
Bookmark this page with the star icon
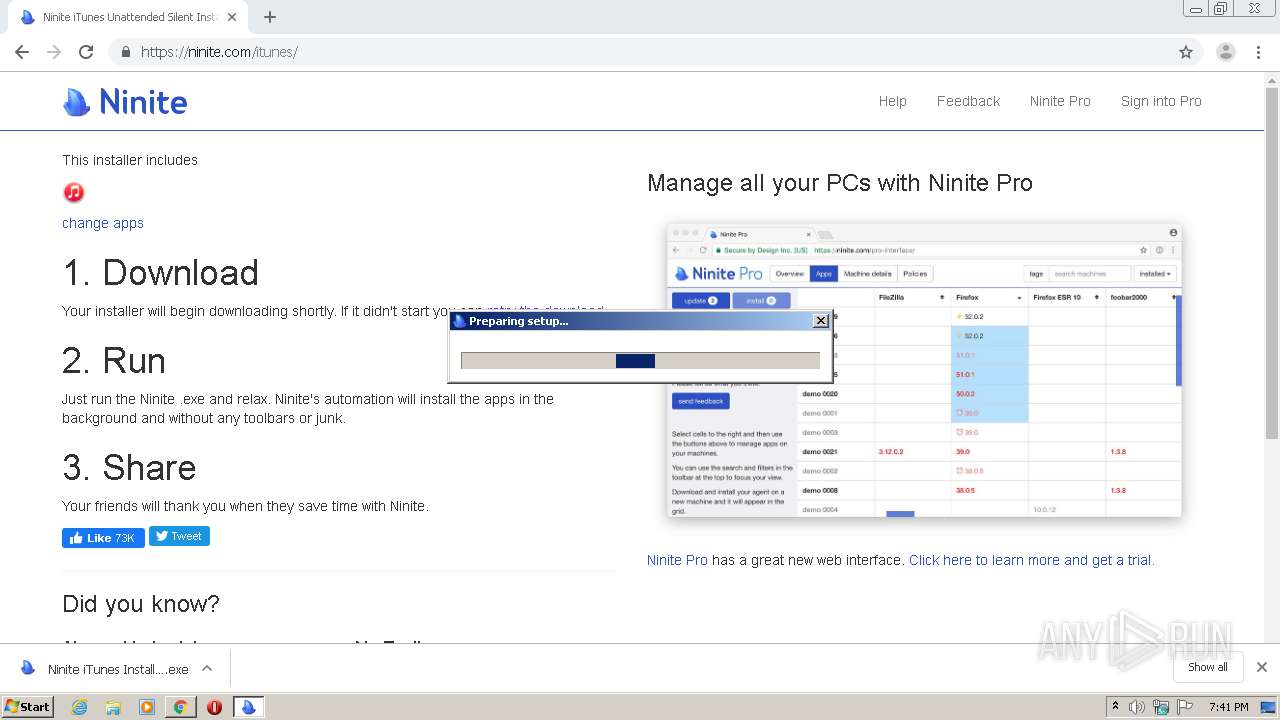point(1186,52)
